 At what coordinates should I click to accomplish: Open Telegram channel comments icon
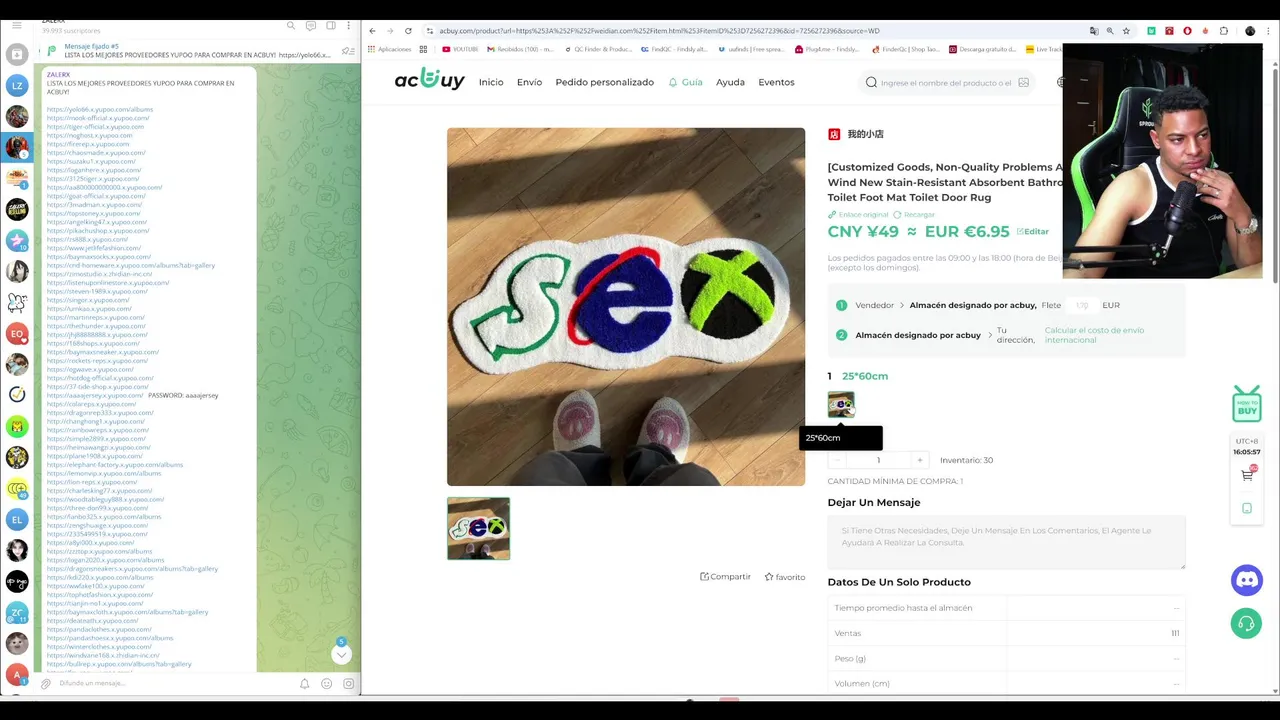311,25
